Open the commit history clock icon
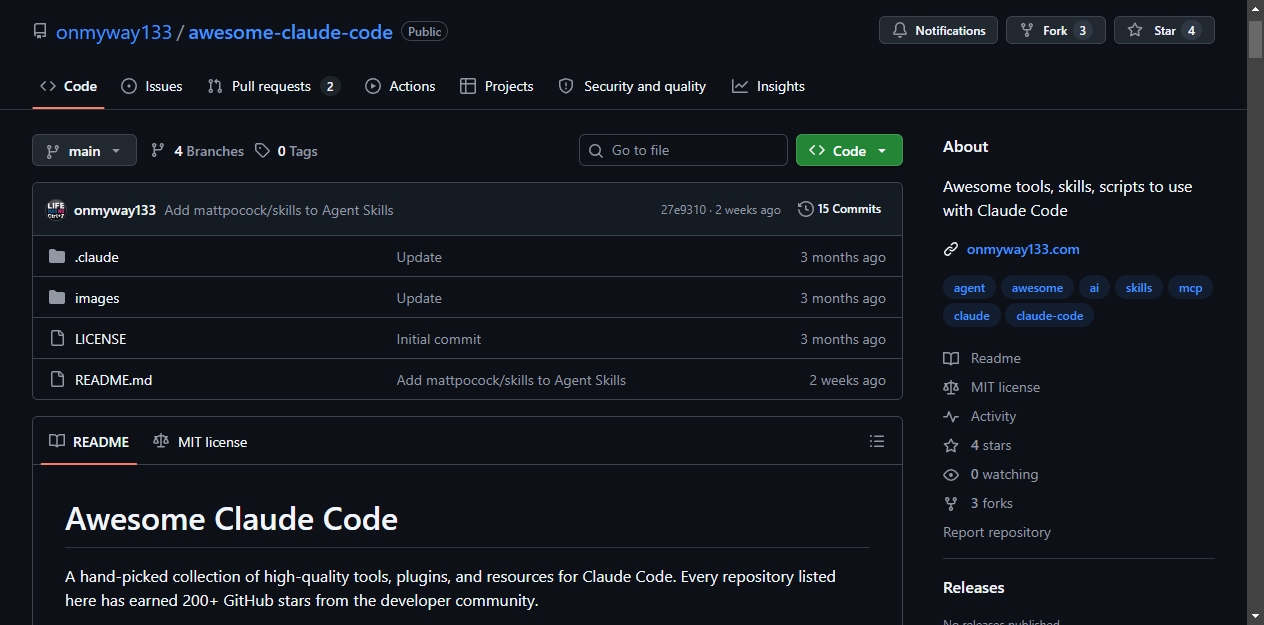1264x625 pixels. click(x=805, y=209)
